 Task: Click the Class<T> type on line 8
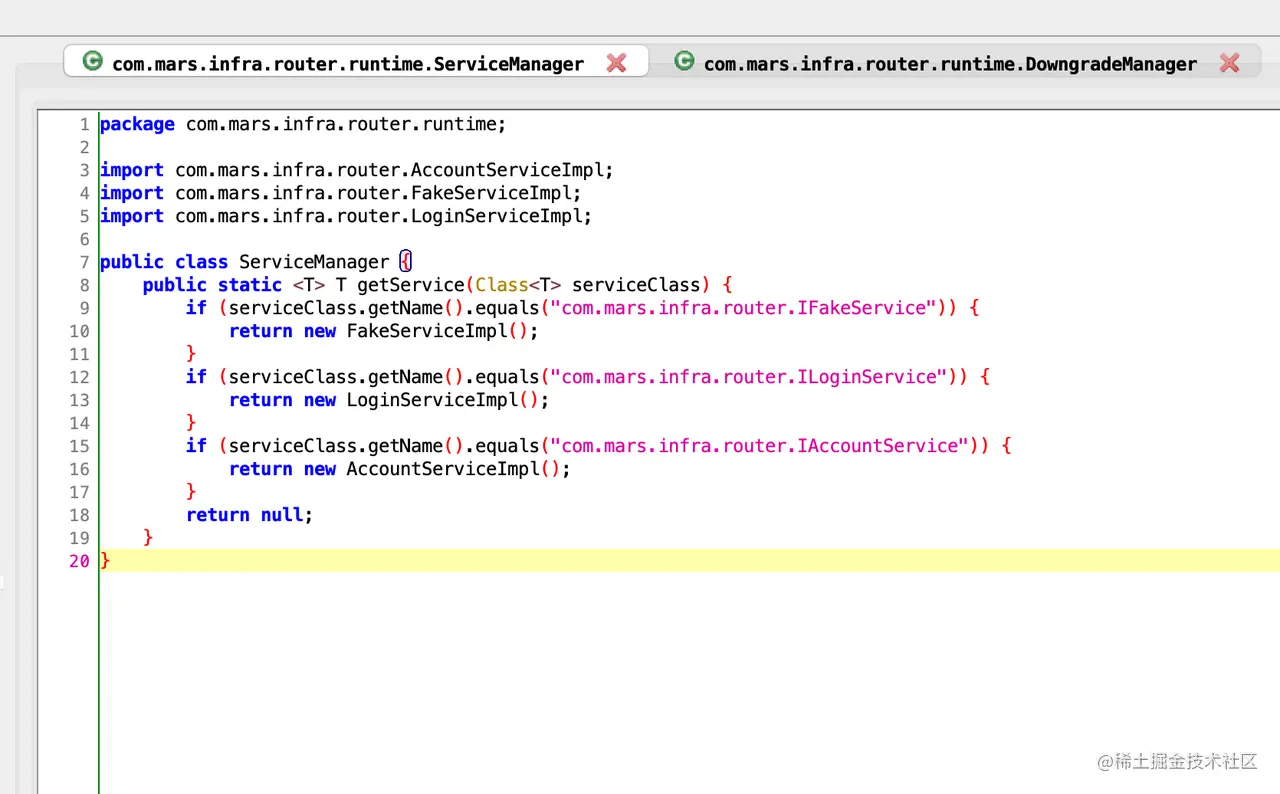[518, 286]
